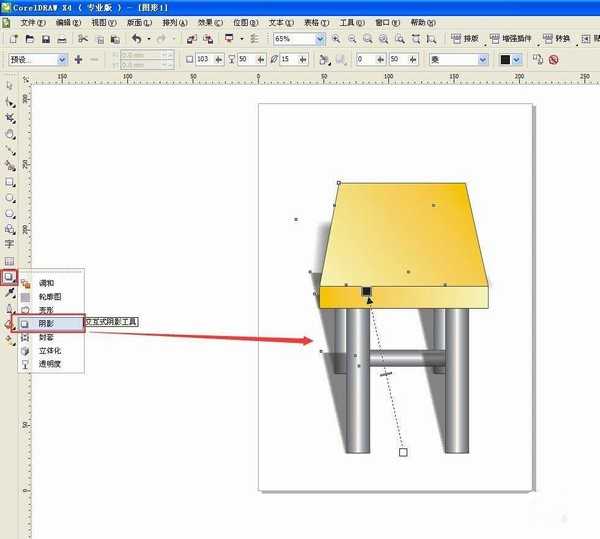The width and height of the screenshot is (600, 539).
Task: Select the Pick tool in the toolbox
Action: (10, 87)
